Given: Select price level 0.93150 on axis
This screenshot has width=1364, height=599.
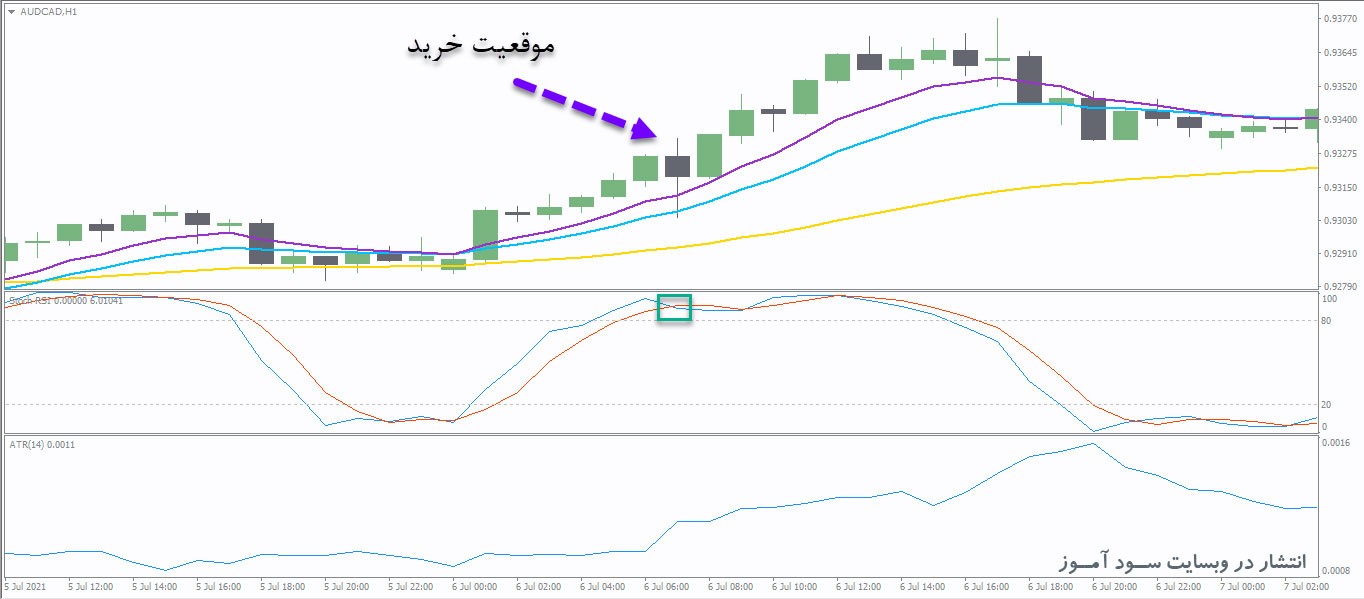Looking at the screenshot, I should click(x=1338, y=187).
